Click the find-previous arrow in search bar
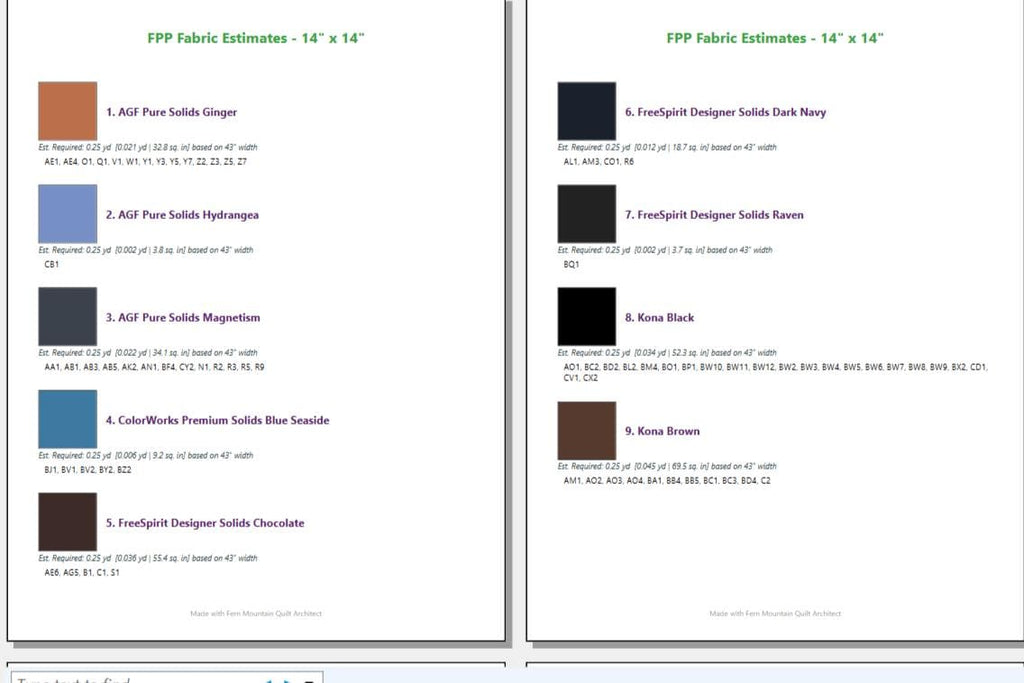The image size is (1024, 683). (268, 680)
